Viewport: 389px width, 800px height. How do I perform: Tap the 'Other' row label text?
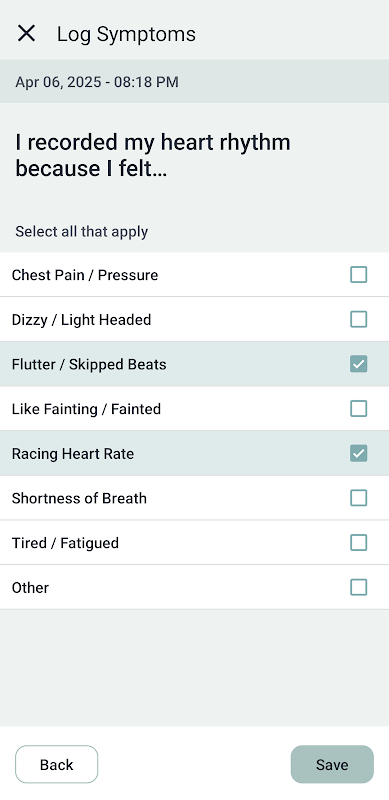pyautogui.click(x=30, y=587)
